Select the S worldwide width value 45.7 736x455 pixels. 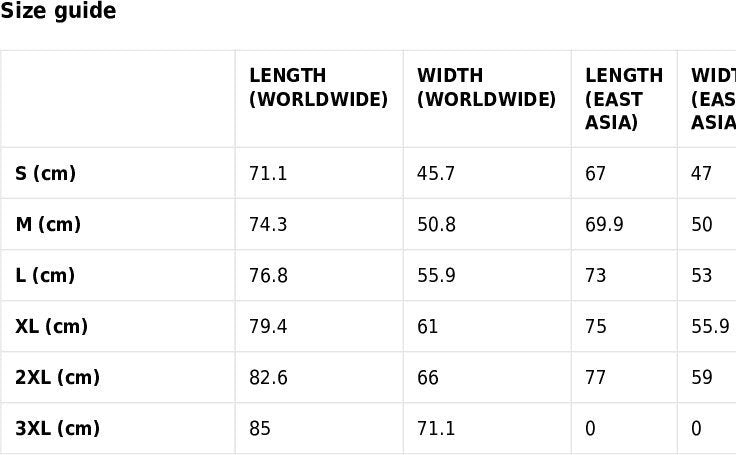tap(436, 174)
